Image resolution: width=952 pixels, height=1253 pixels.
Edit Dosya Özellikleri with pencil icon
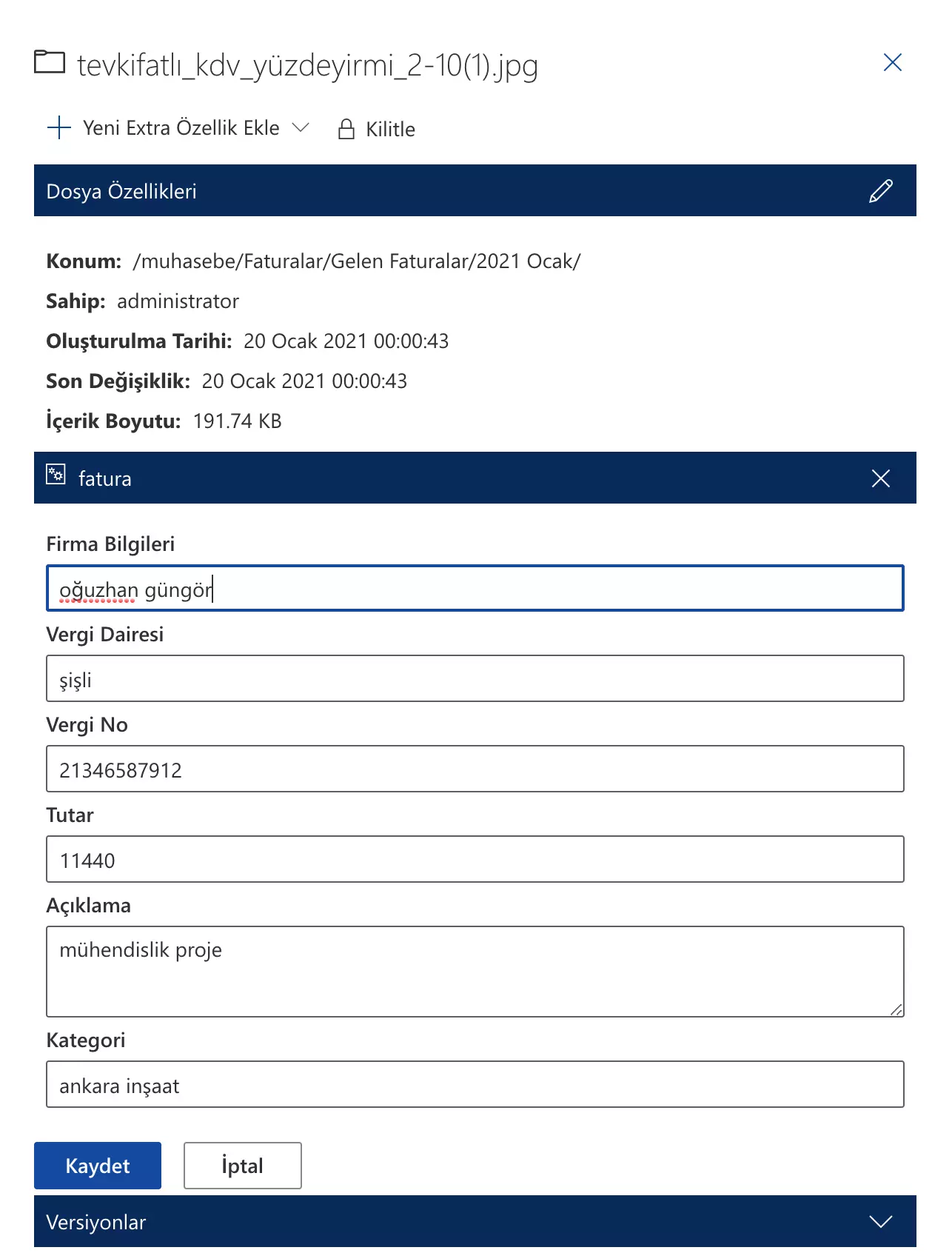click(x=881, y=191)
